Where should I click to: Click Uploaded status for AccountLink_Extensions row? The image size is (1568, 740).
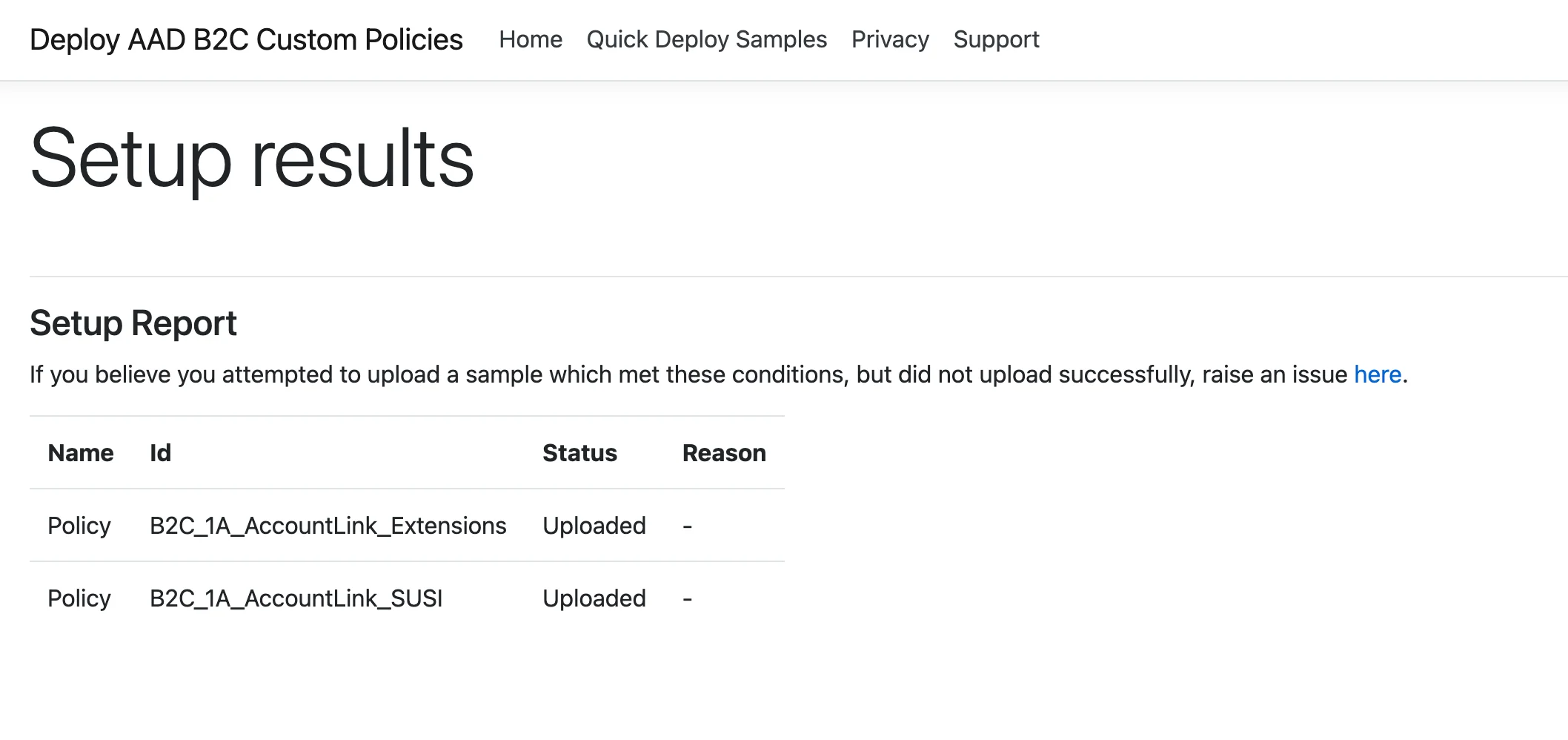[594, 526]
